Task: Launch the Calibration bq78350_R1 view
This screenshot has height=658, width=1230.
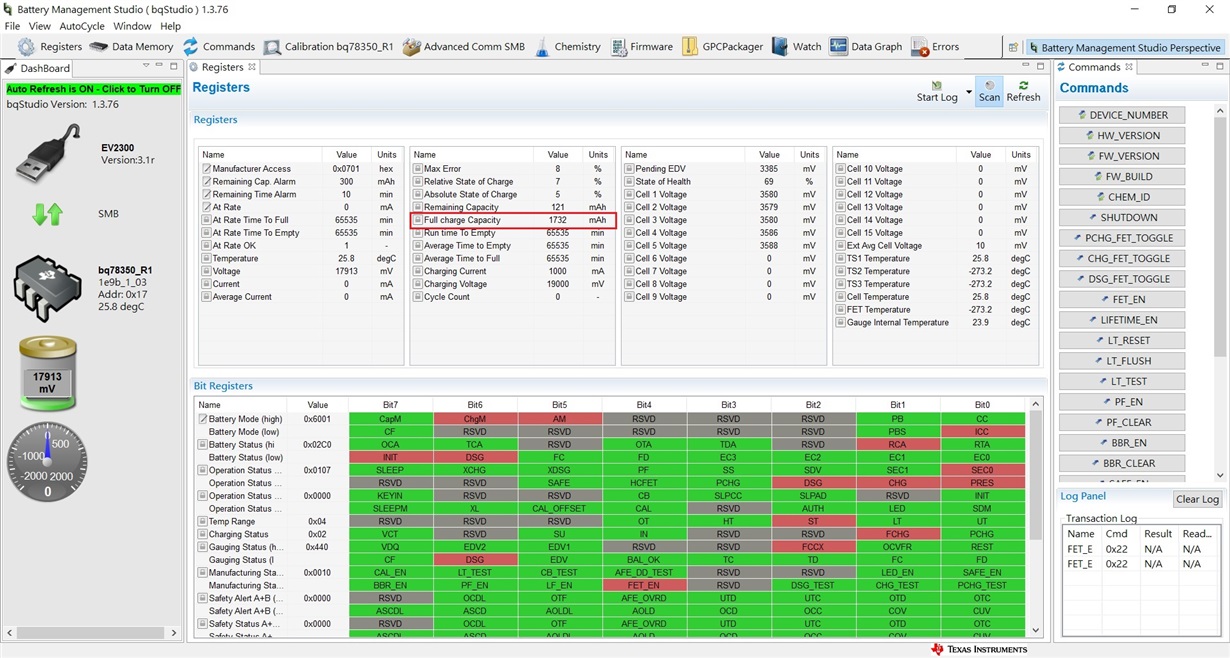Action: 328,47
